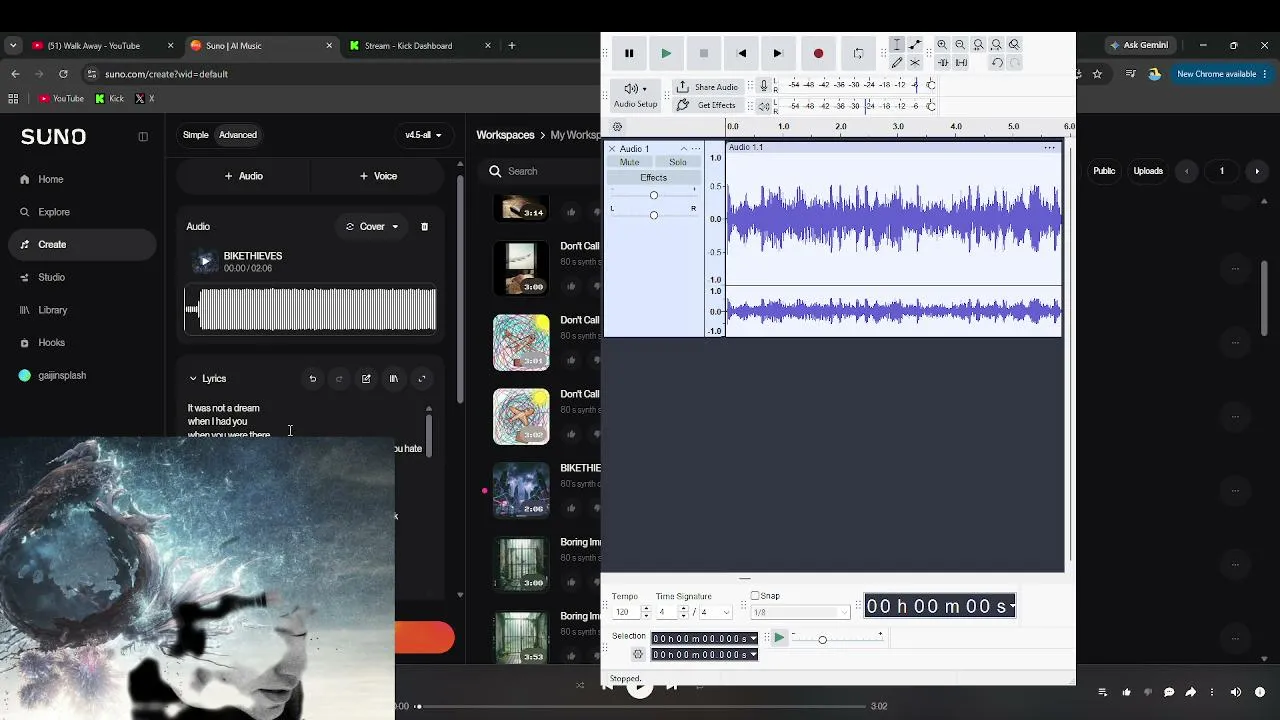The width and height of the screenshot is (1280, 720).
Task: Open timeline options gear in Audacity
Action: pyautogui.click(x=617, y=127)
